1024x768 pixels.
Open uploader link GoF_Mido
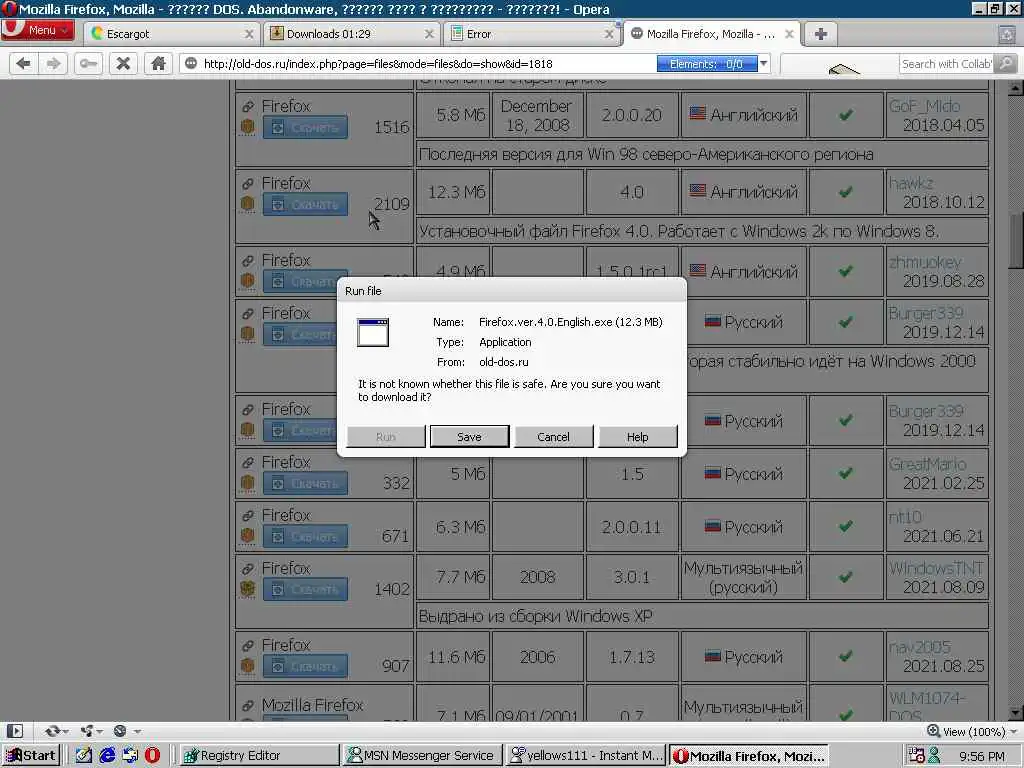[924, 106]
